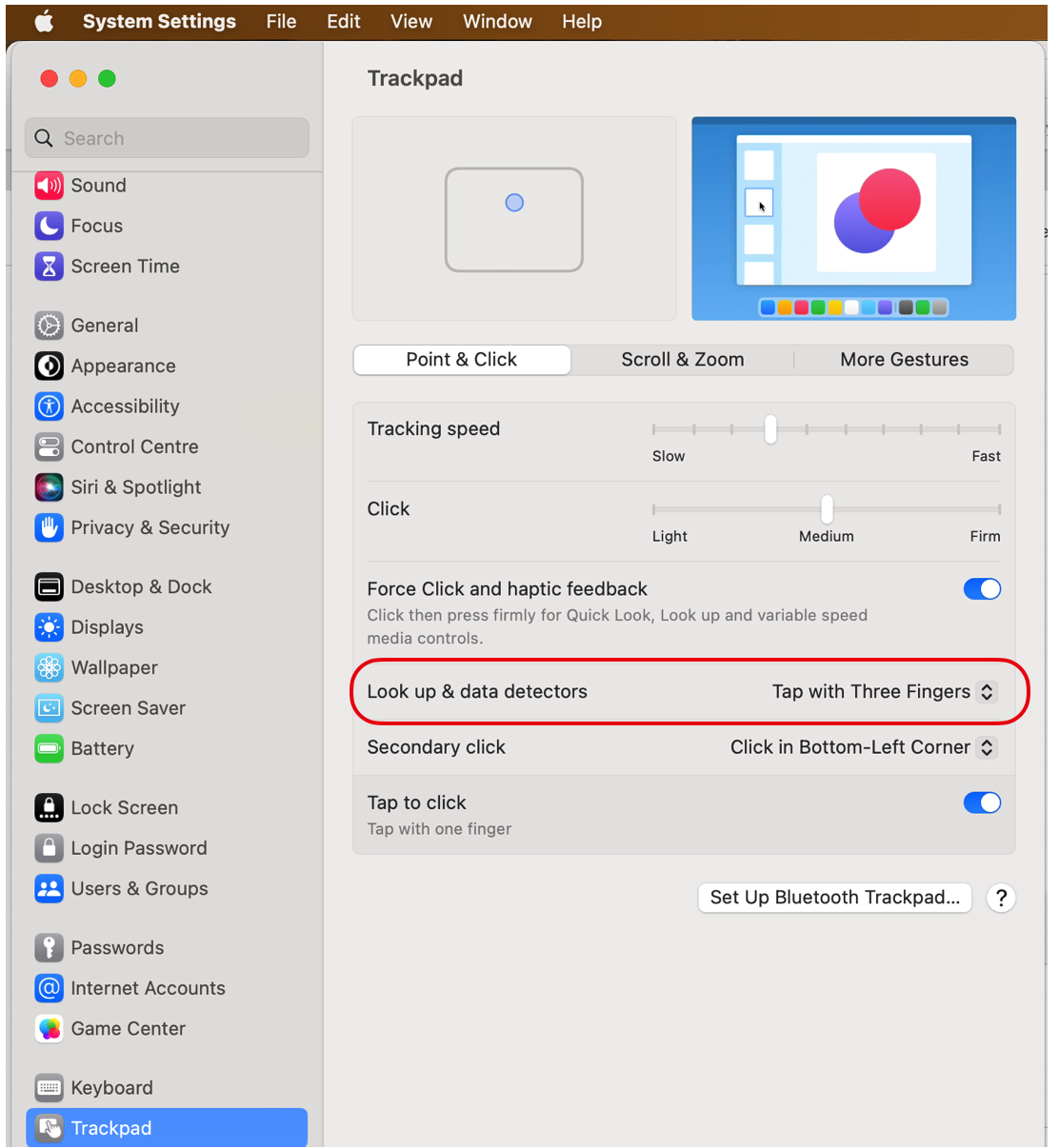Select the Displays sun icon

point(49,627)
